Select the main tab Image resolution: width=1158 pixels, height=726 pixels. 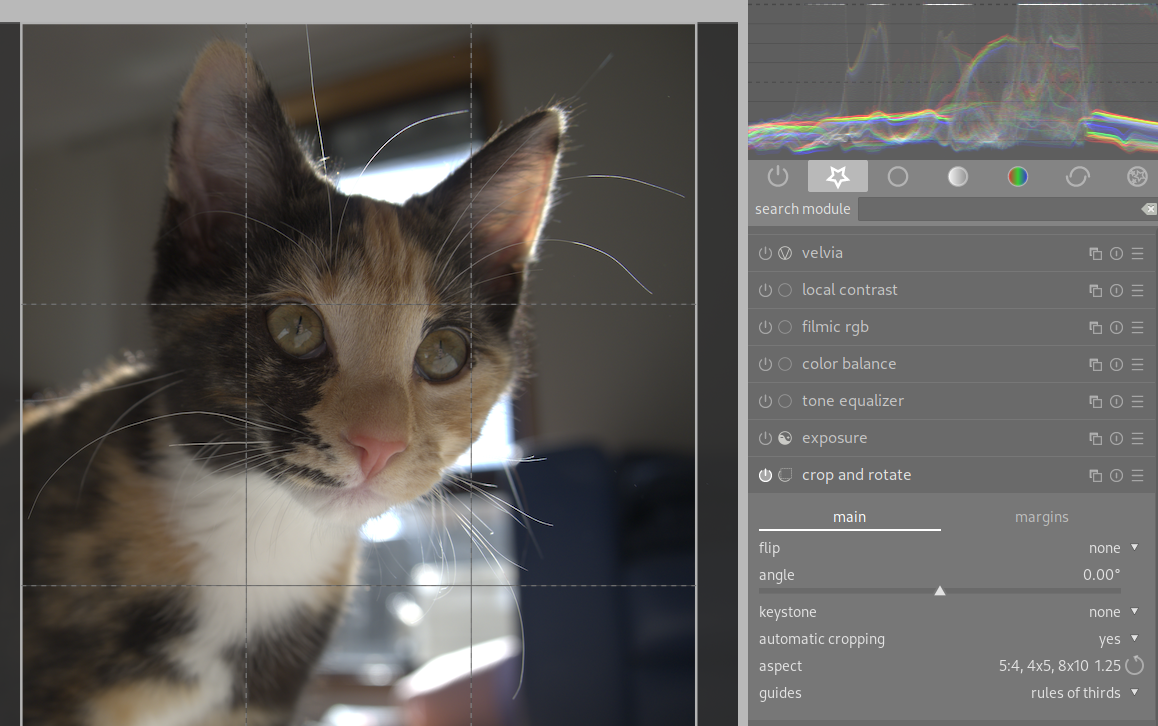click(849, 517)
